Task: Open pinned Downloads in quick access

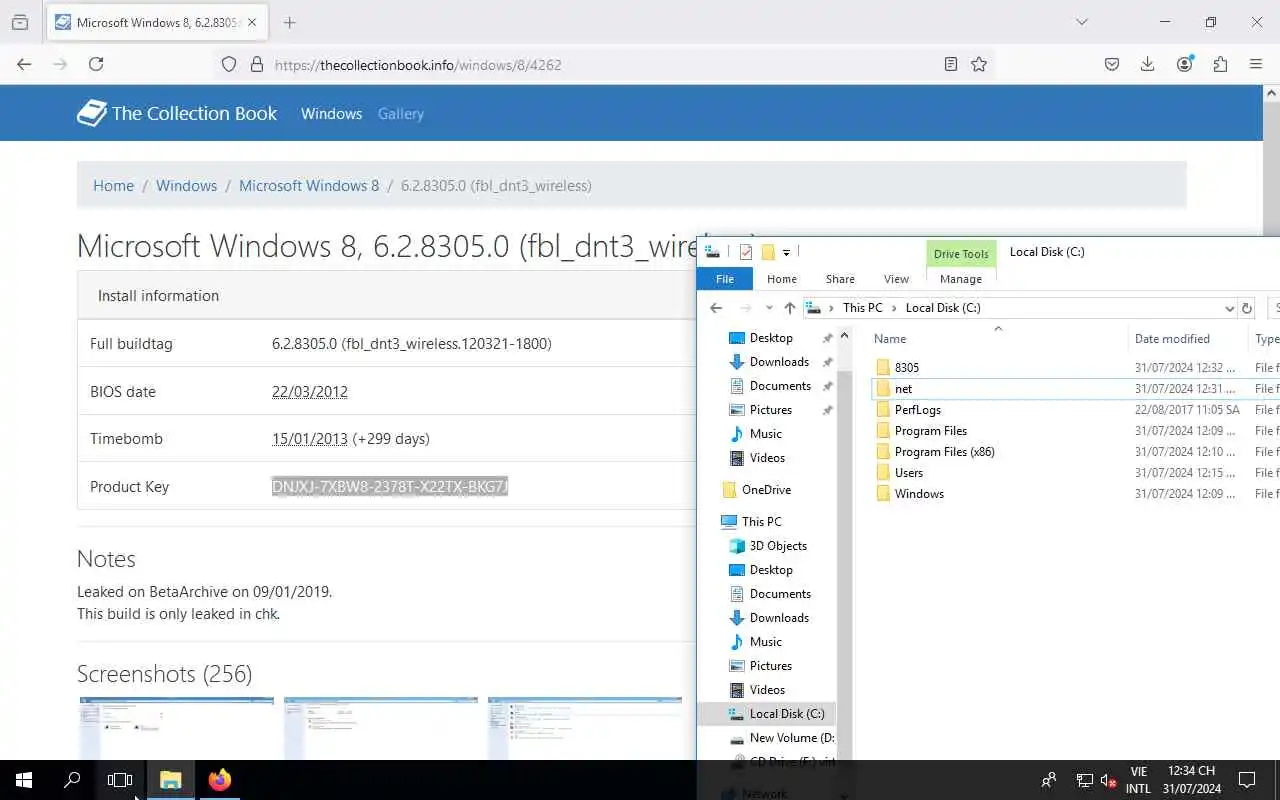Action: (x=779, y=362)
